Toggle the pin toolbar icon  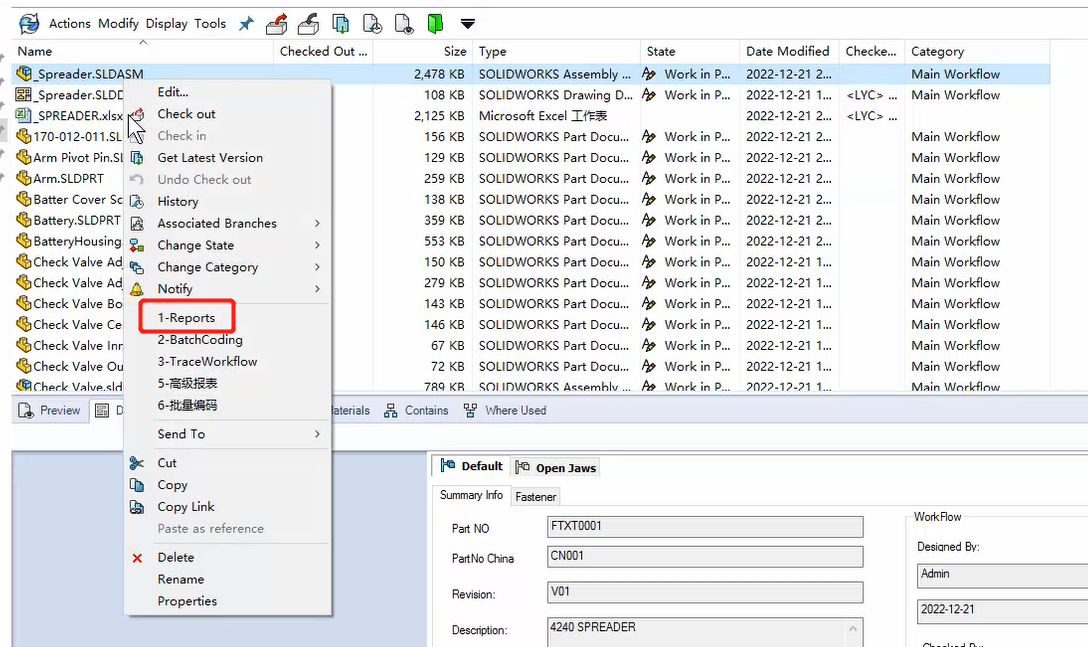pyautogui.click(x=246, y=23)
